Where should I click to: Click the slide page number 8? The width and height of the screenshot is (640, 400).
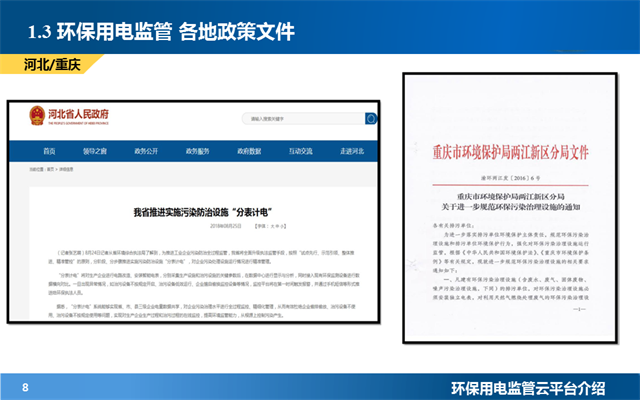25,387
